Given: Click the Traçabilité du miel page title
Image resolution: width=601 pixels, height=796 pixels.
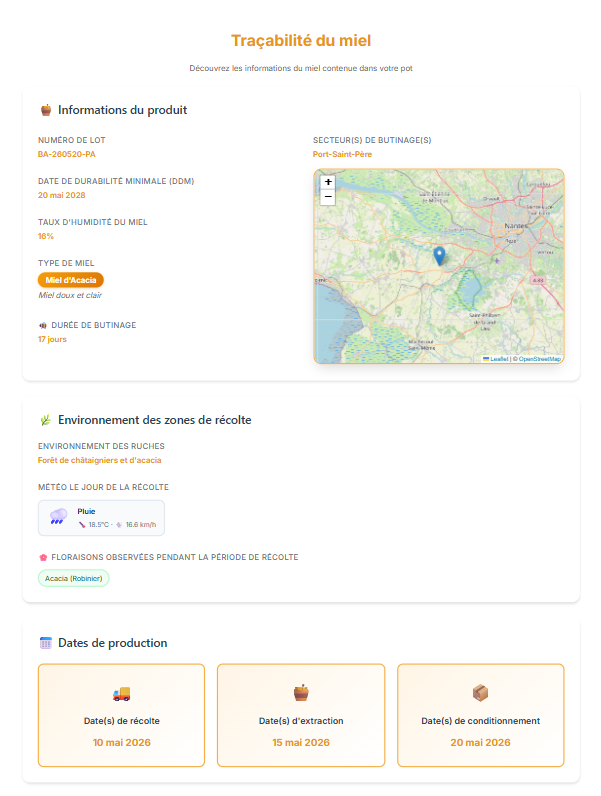Looking at the screenshot, I should click(301, 41).
